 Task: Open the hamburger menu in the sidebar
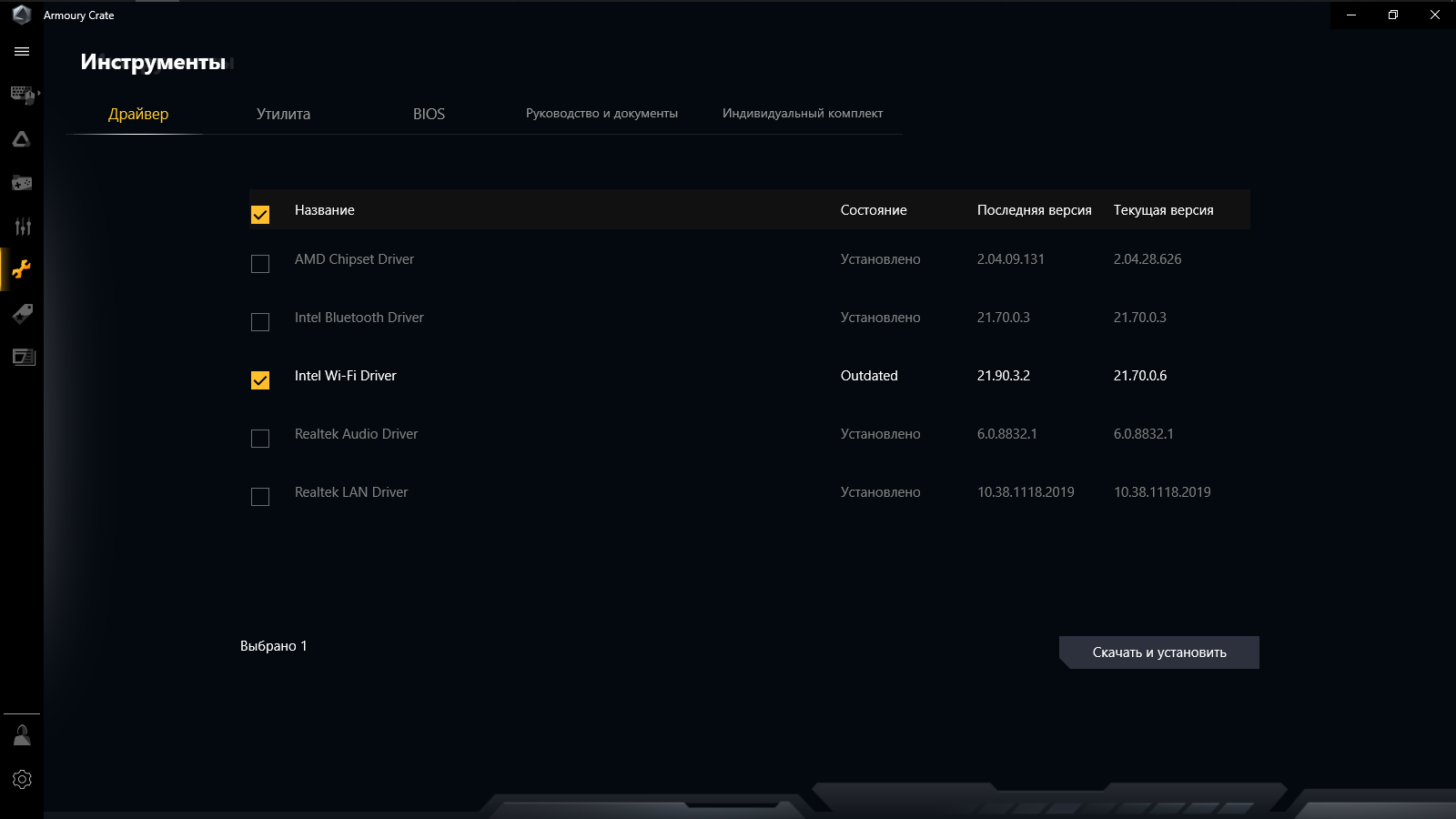(x=22, y=52)
